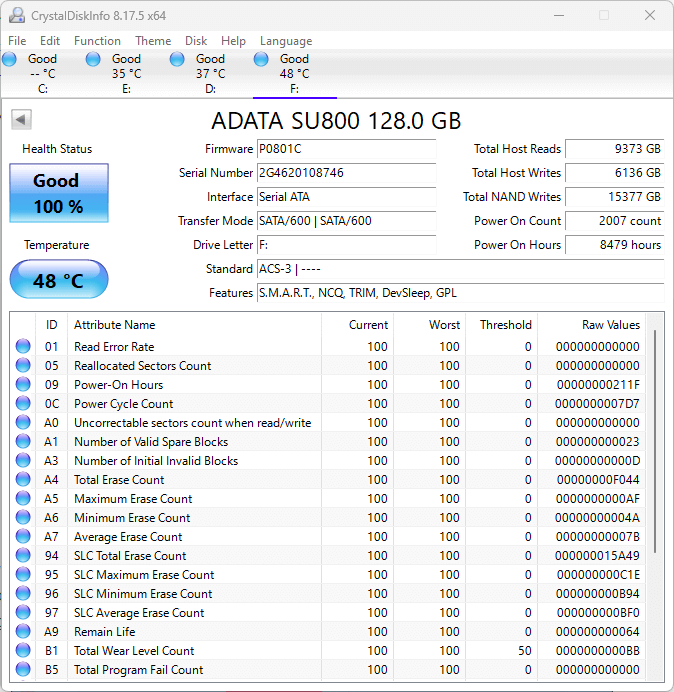The image size is (674, 692).
Task: Click status orb for Uncorrectable sectors count row
Action: tap(23, 422)
